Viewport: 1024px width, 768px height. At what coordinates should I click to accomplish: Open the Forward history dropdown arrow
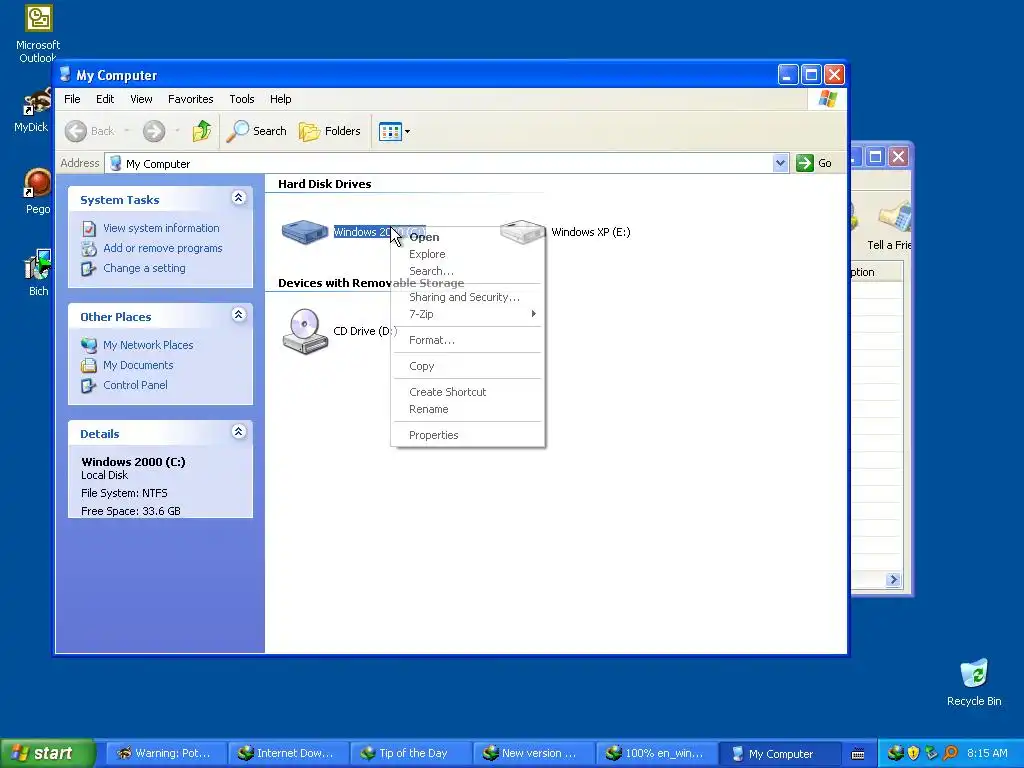pos(177,131)
